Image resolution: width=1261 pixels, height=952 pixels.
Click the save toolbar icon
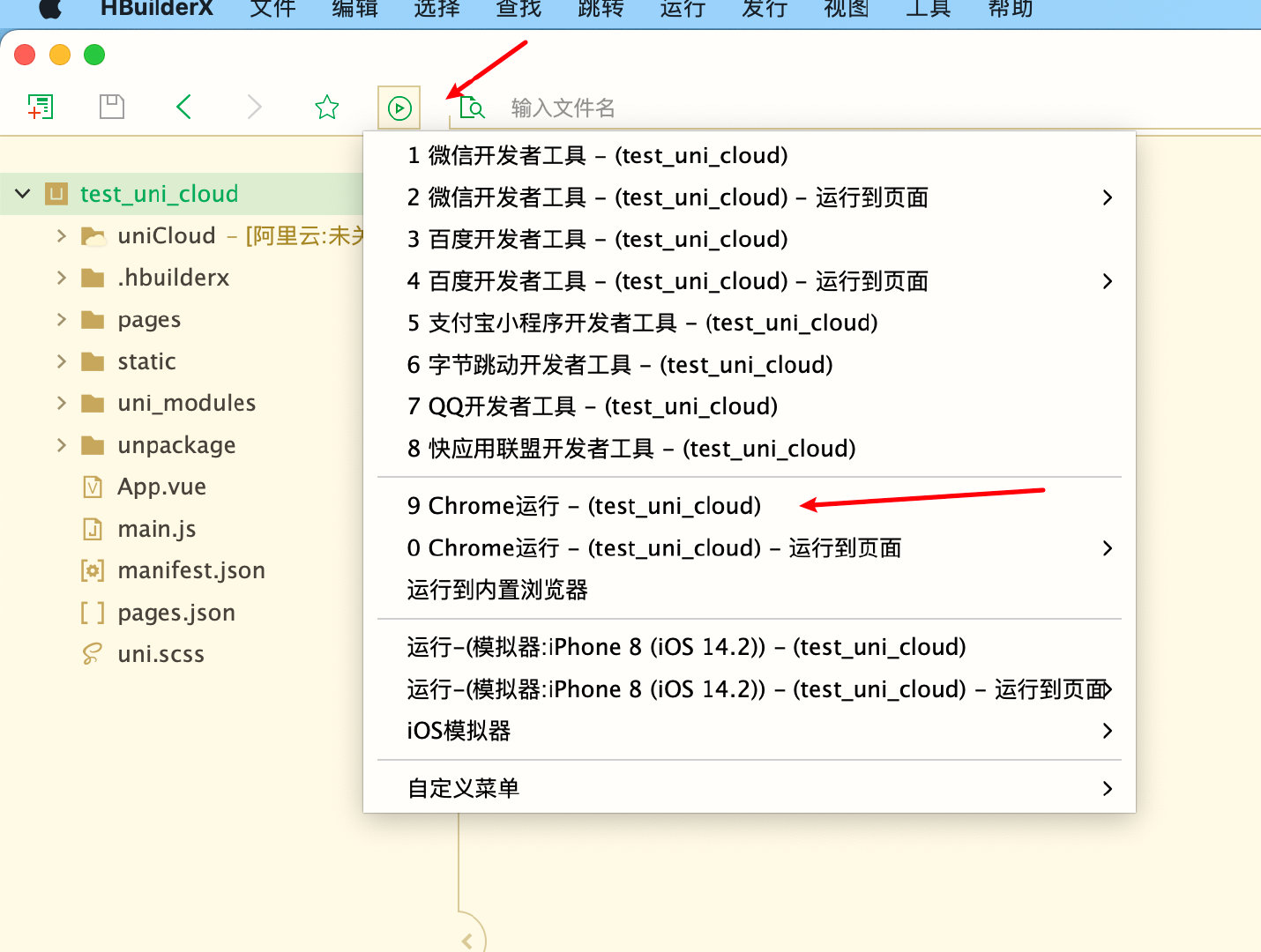(x=112, y=107)
